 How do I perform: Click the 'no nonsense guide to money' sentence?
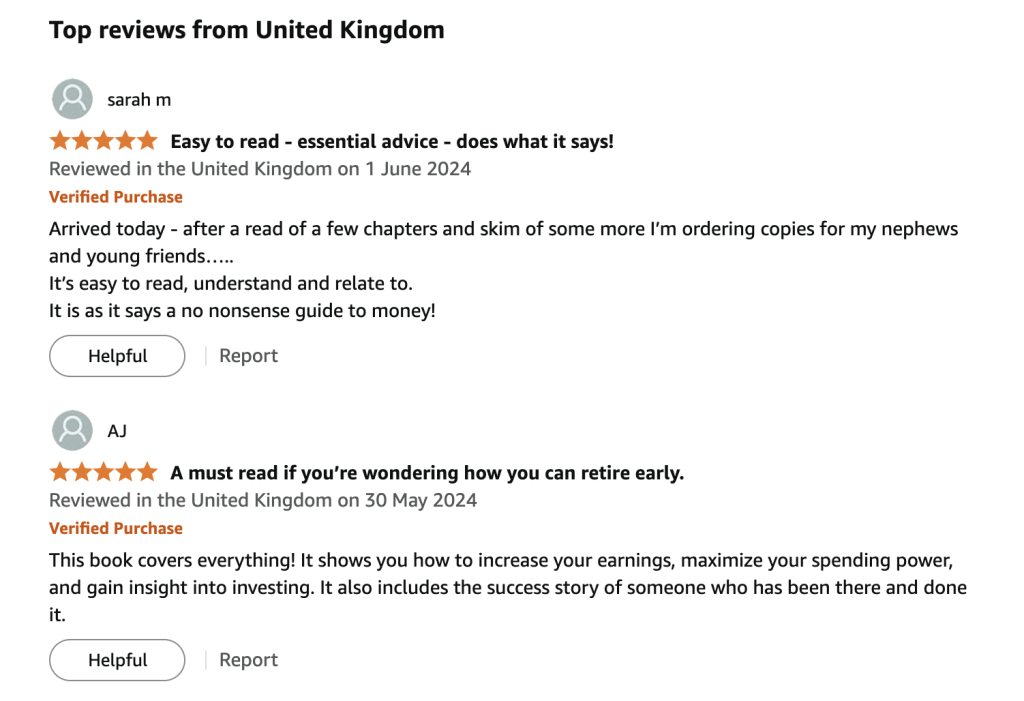(242, 311)
